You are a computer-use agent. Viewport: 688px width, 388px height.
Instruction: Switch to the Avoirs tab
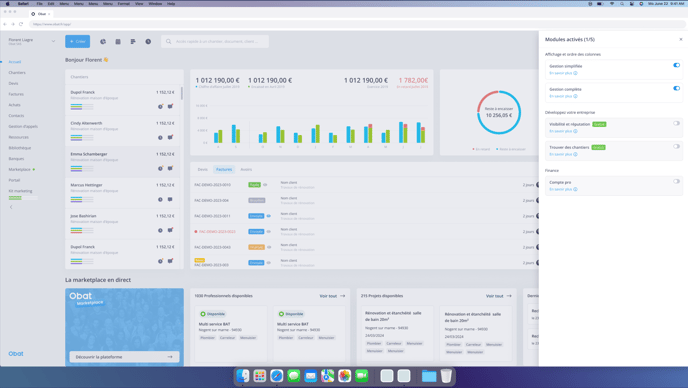(x=246, y=169)
